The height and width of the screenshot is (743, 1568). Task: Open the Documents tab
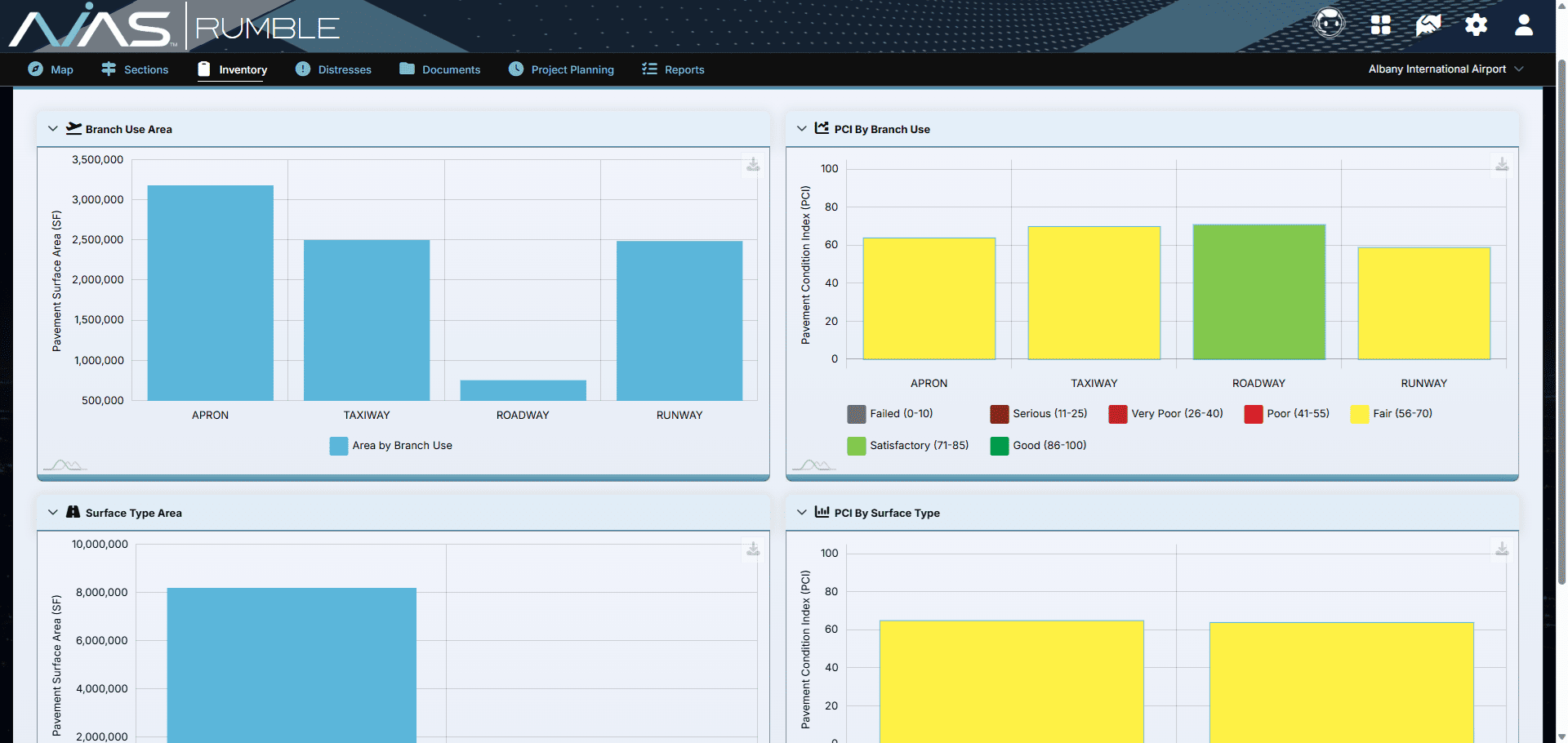439,69
